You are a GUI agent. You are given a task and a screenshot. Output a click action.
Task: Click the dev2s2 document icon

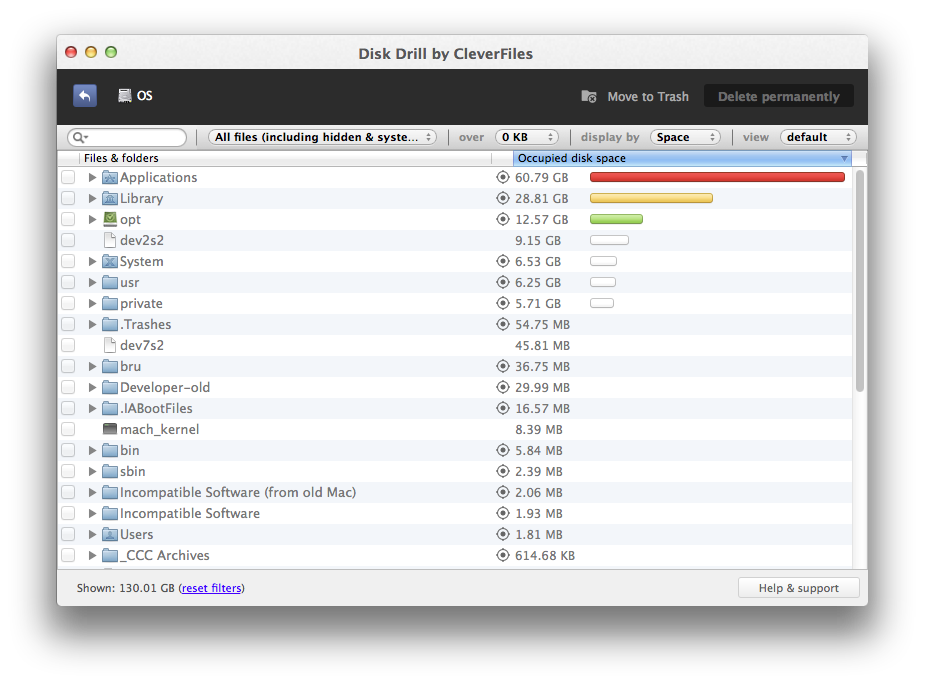pyautogui.click(x=110, y=240)
